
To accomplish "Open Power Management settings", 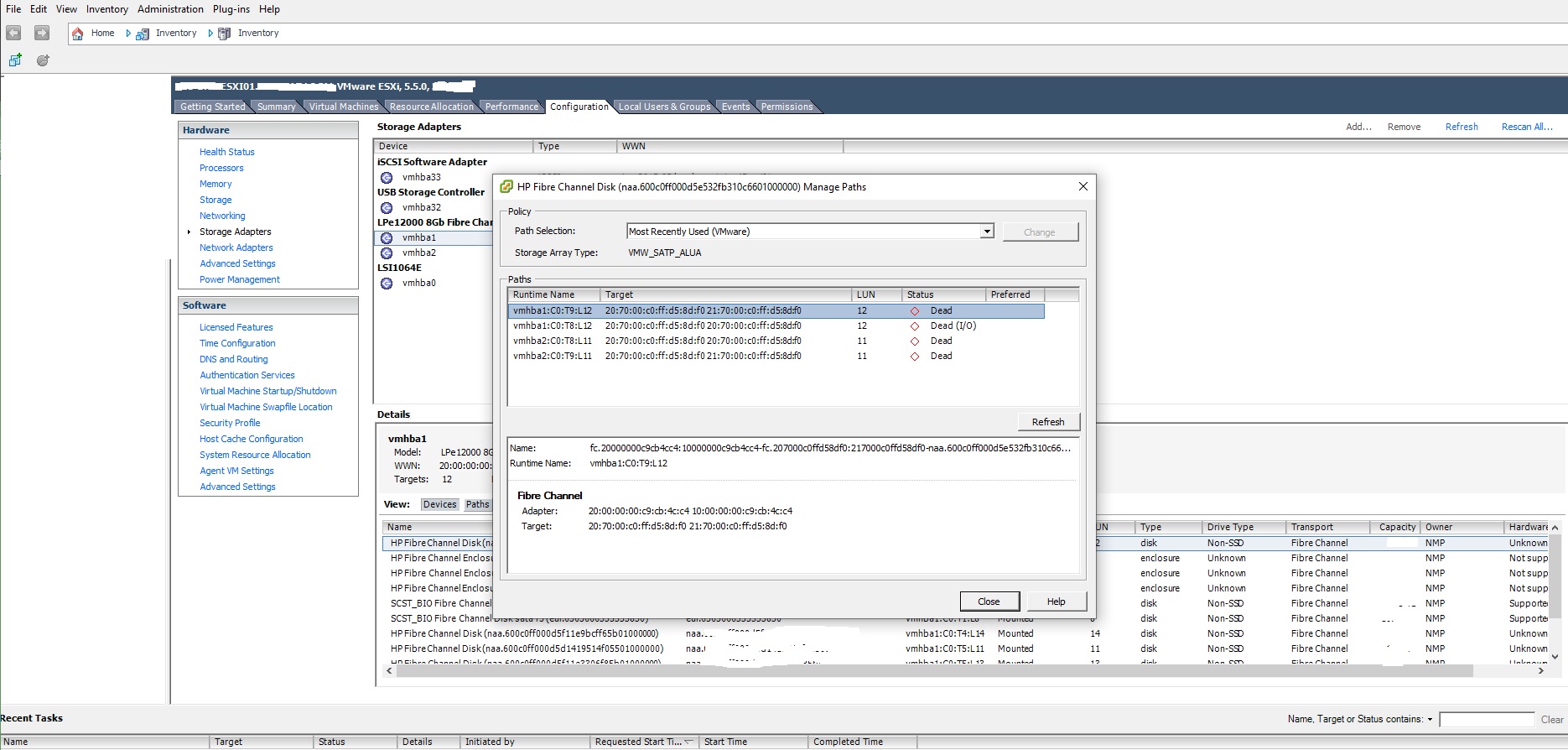I will click(240, 279).
